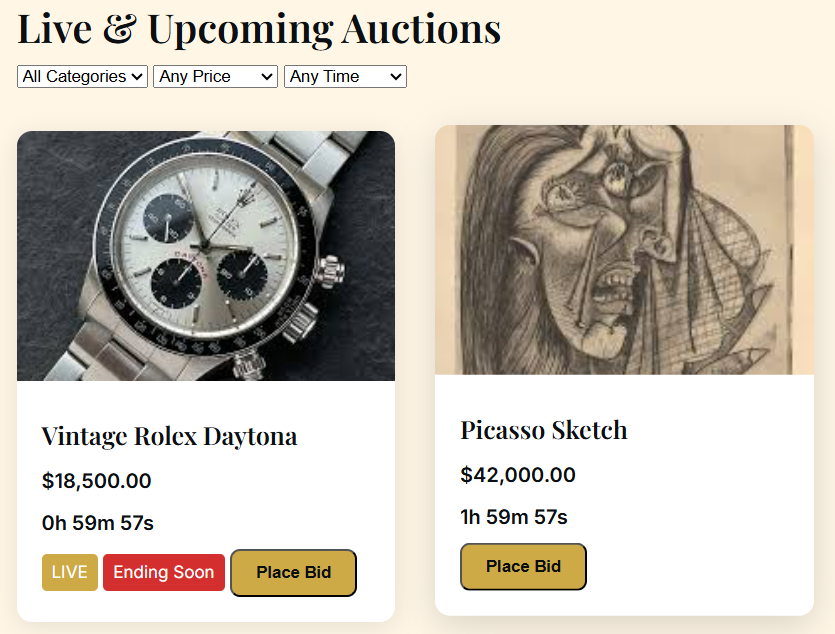Click the $42,000.00 price text

(517, 475)
